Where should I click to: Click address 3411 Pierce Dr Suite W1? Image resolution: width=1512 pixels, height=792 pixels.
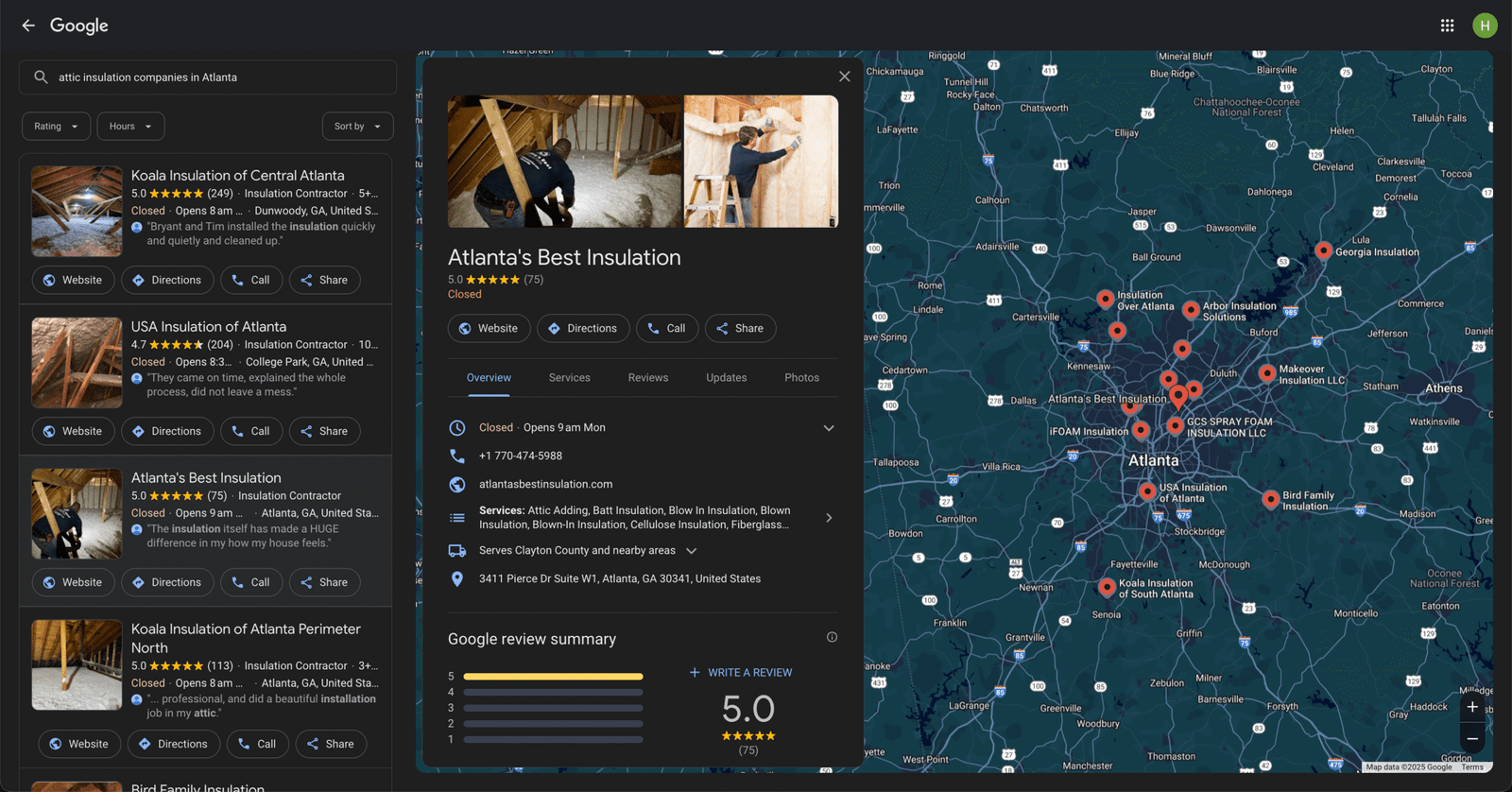click(x=620, y=578)
